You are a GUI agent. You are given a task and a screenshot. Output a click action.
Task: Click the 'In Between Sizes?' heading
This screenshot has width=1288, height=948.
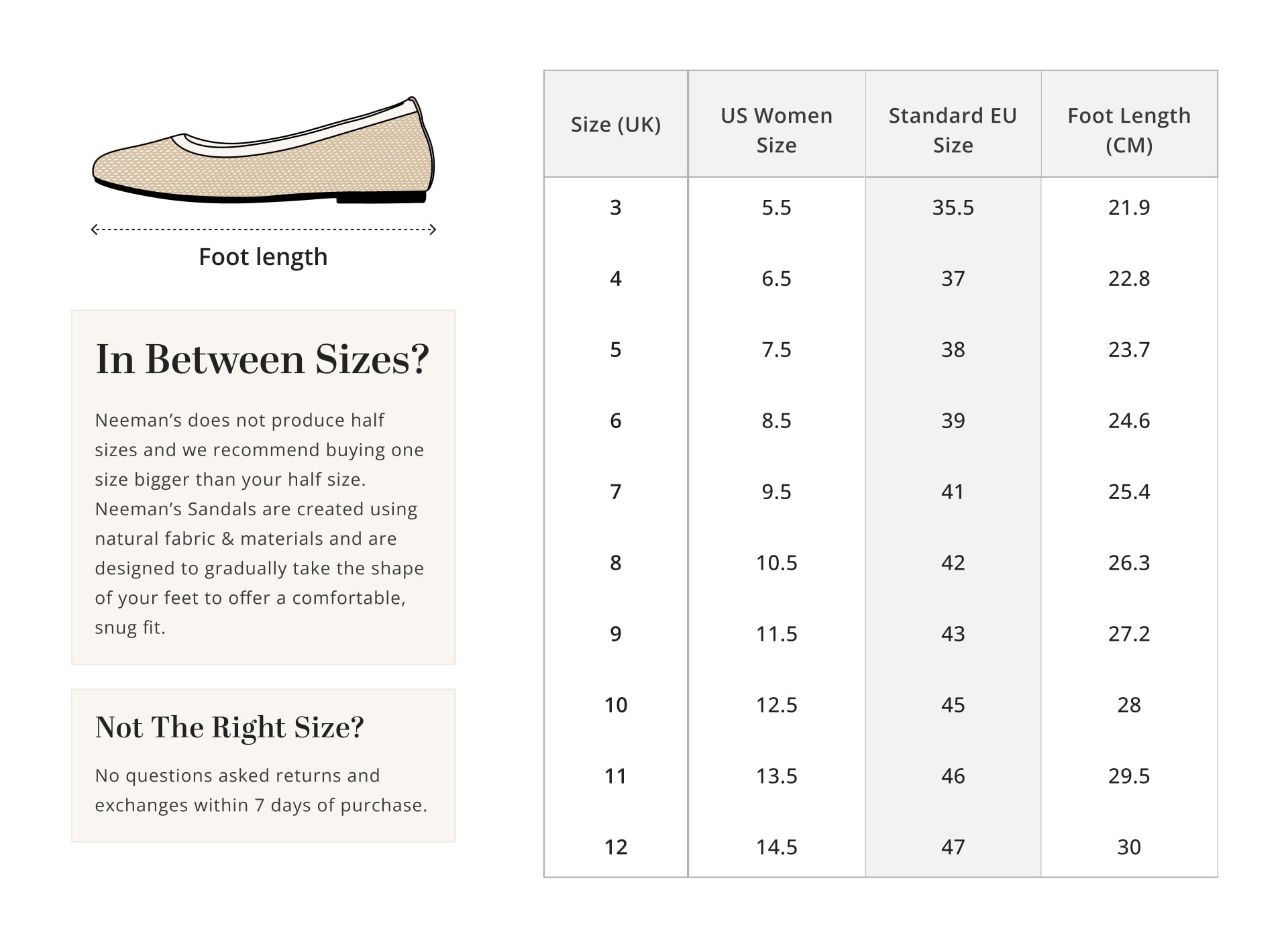click(x=262, y=359)
